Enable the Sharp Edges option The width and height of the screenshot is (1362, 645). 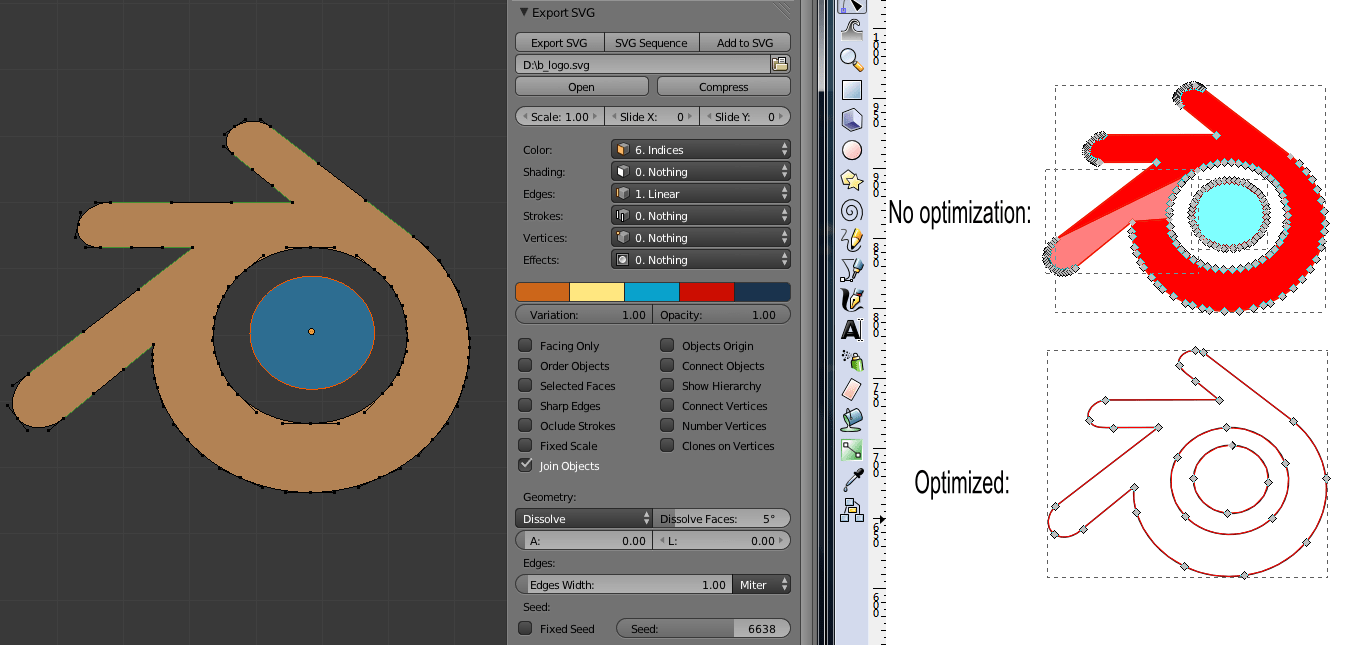coord(525,405)
